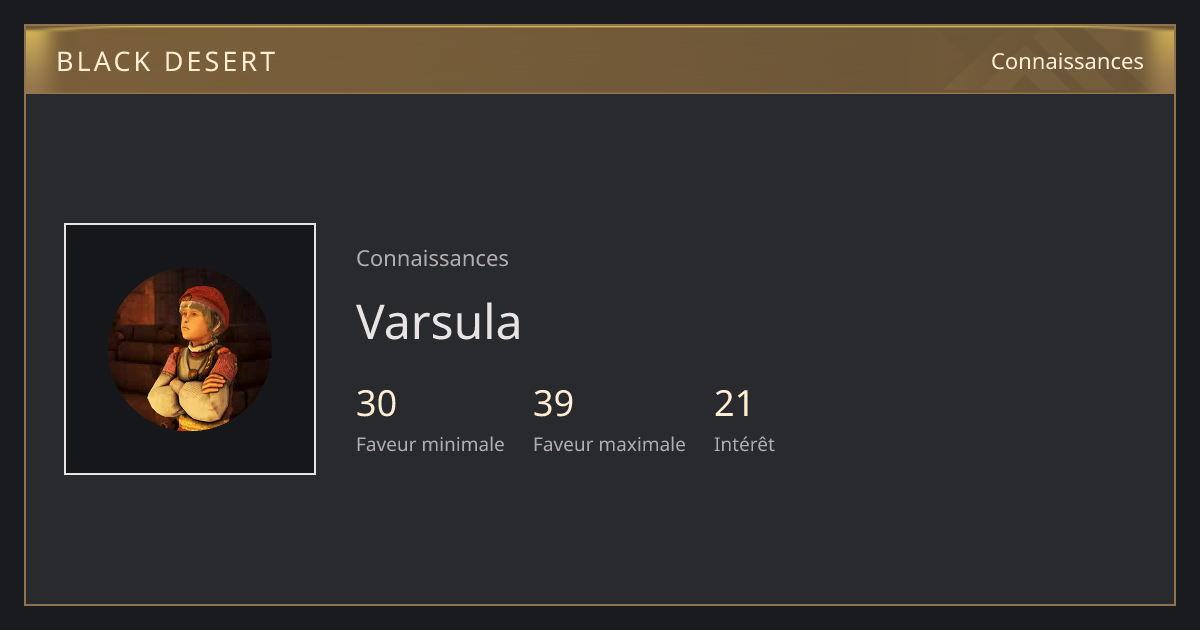Click the gold header banner center
This screenshot has width=1200, height=630.
[x=600, y=60]
